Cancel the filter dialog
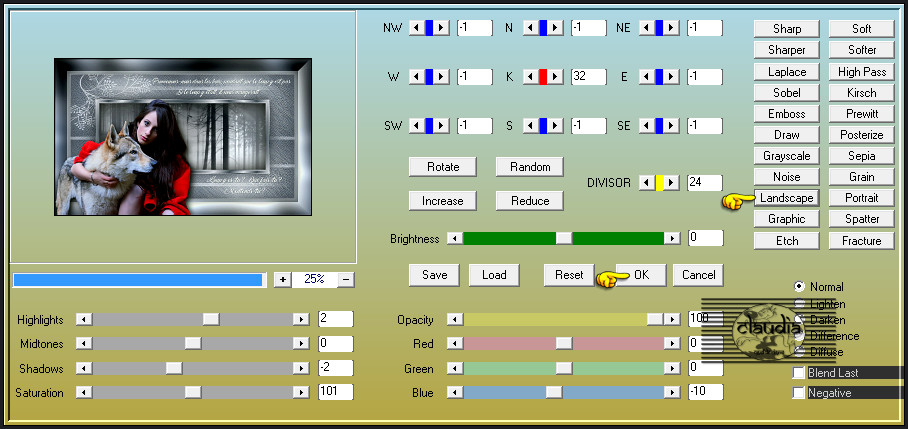 coord(698,275)
